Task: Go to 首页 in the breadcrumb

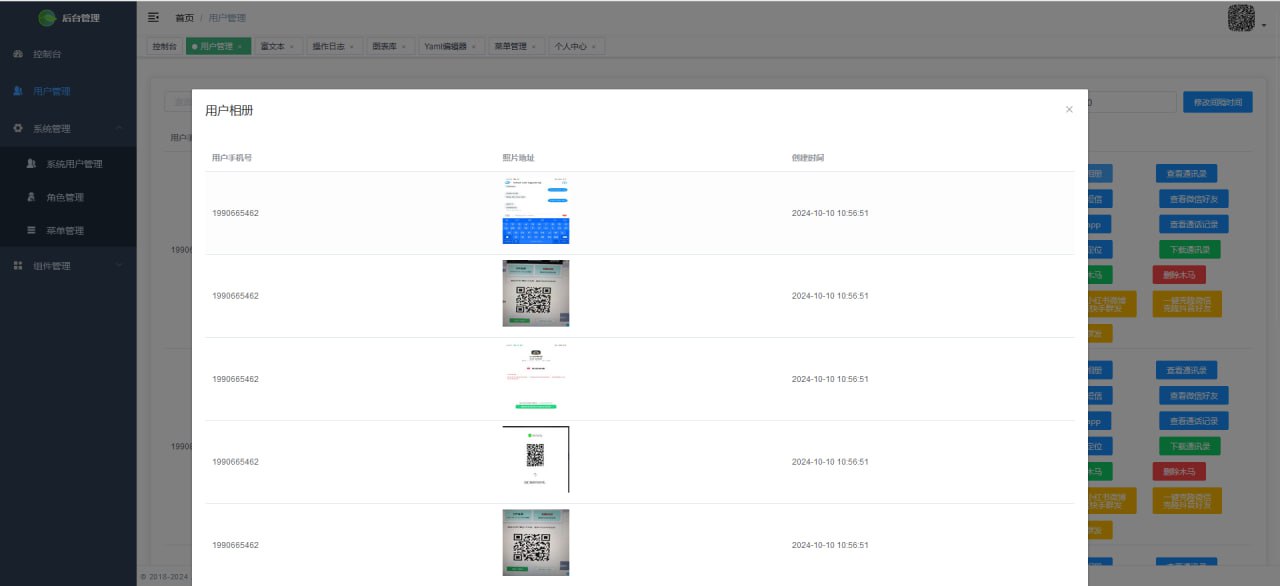Action: coord(185,18)
